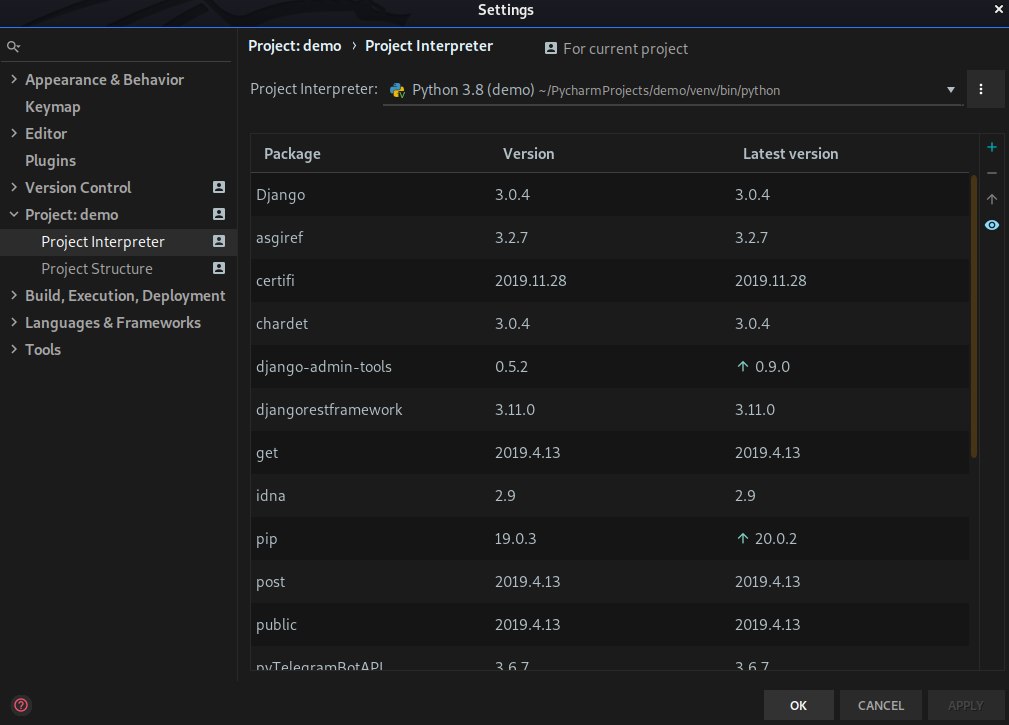The image size is (1009, 725).
Task: Click the upgrade arrow beside 0.9.0
Action: [743, 366]
